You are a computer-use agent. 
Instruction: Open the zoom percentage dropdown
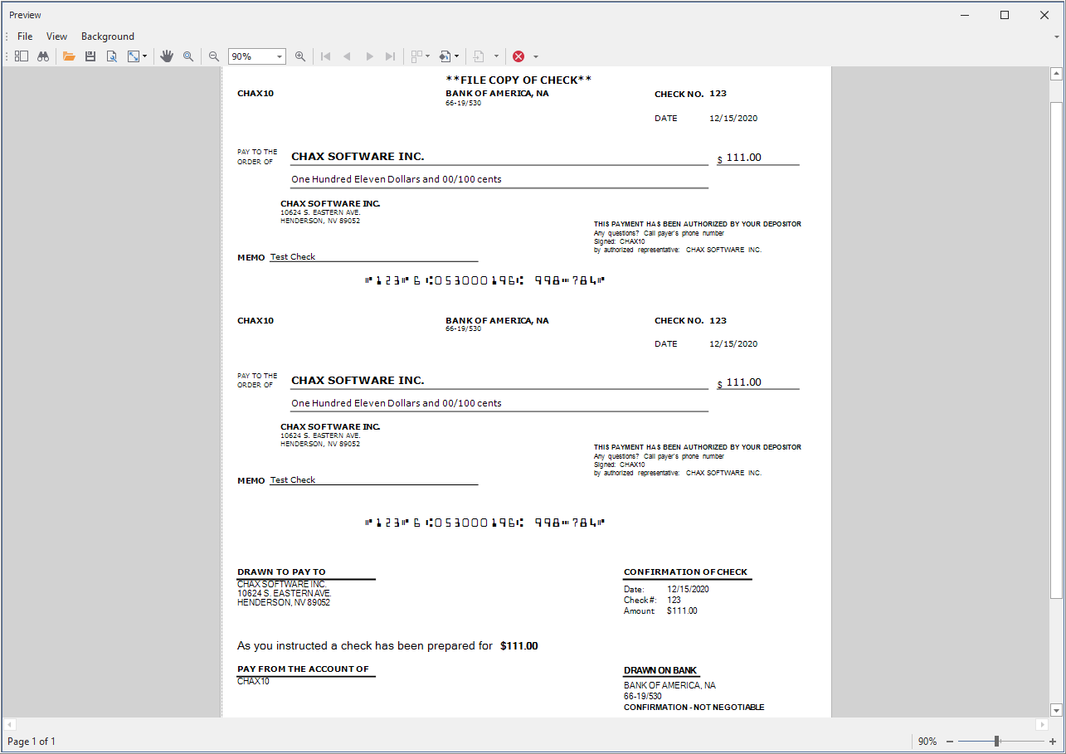(280, 56)
